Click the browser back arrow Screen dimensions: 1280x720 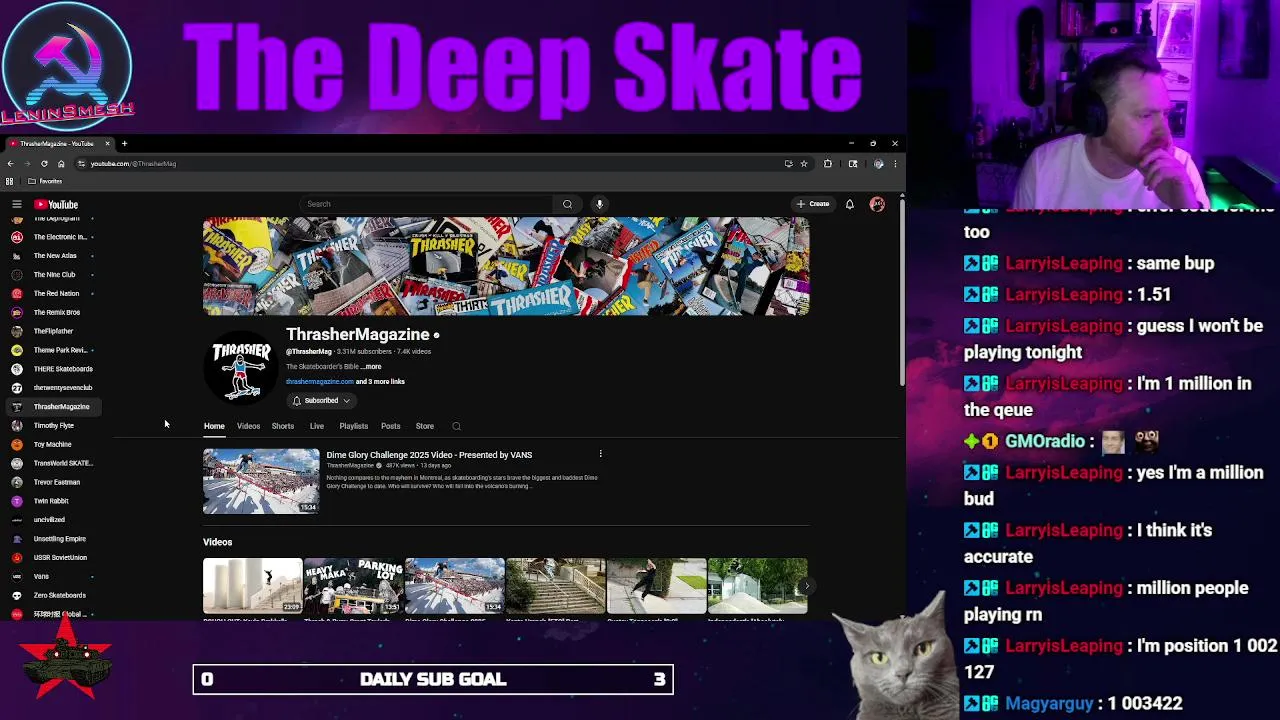[x=10, y=164]
